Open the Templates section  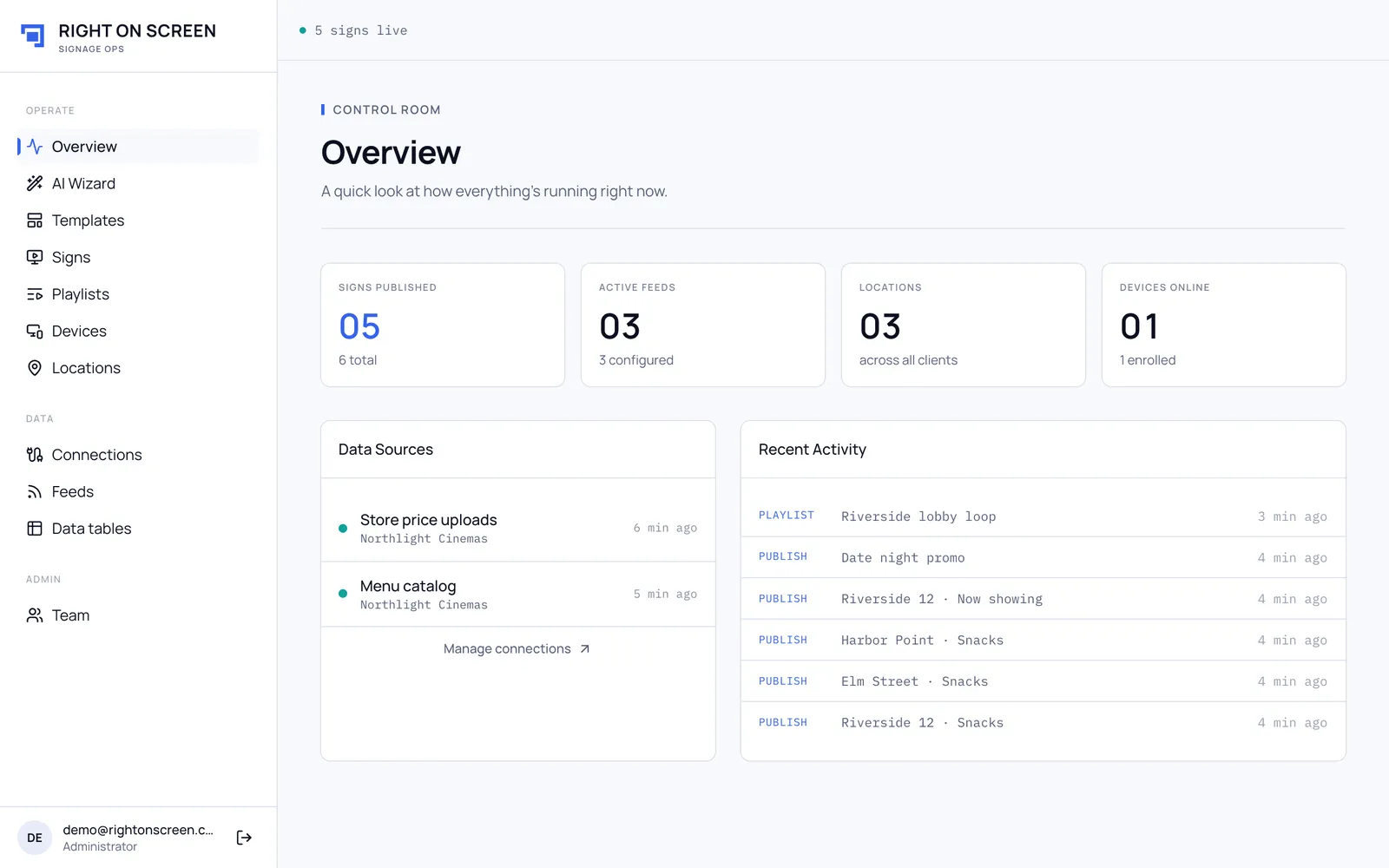138,220
